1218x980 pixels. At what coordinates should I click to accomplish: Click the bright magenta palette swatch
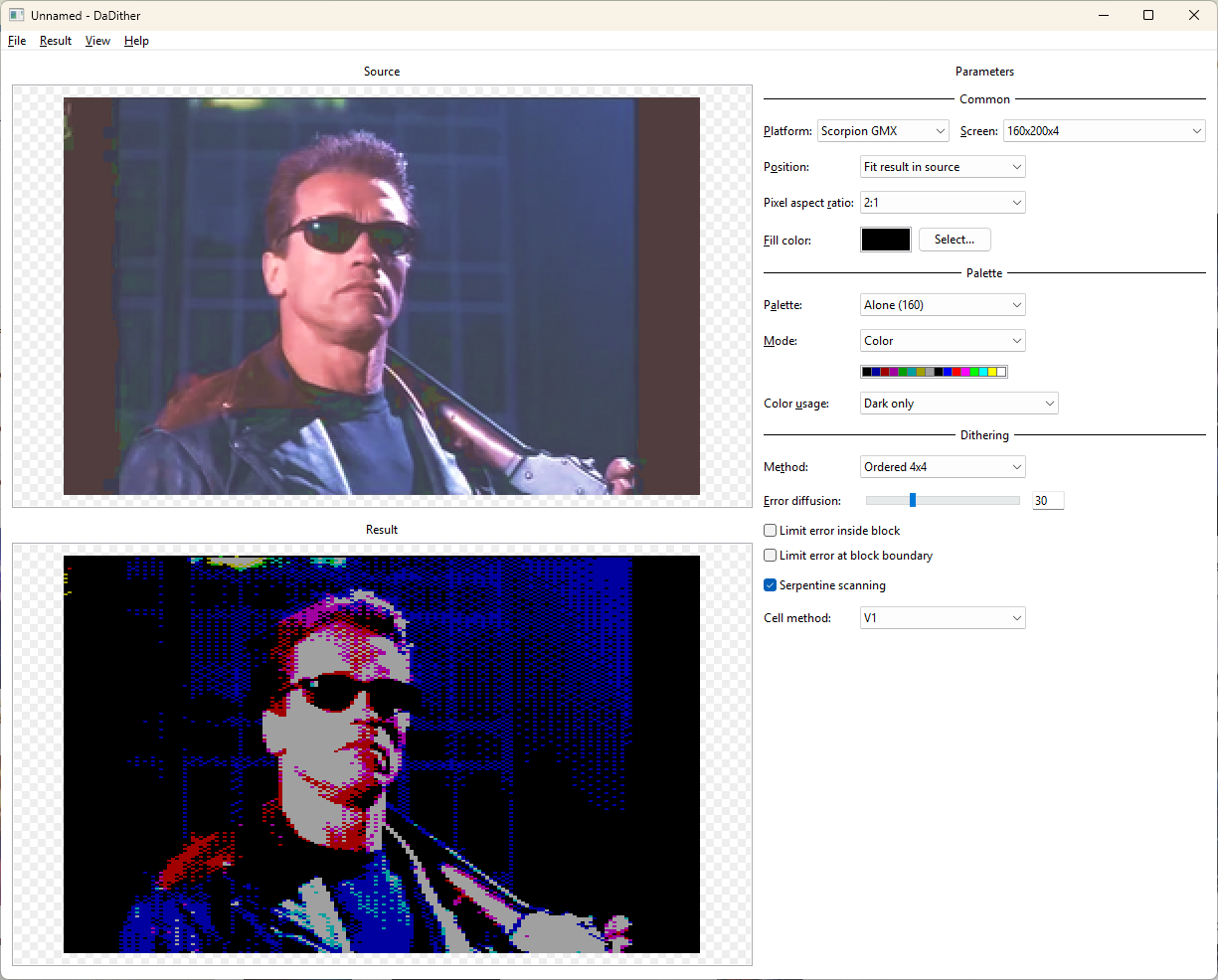click(x=965, y=372)
